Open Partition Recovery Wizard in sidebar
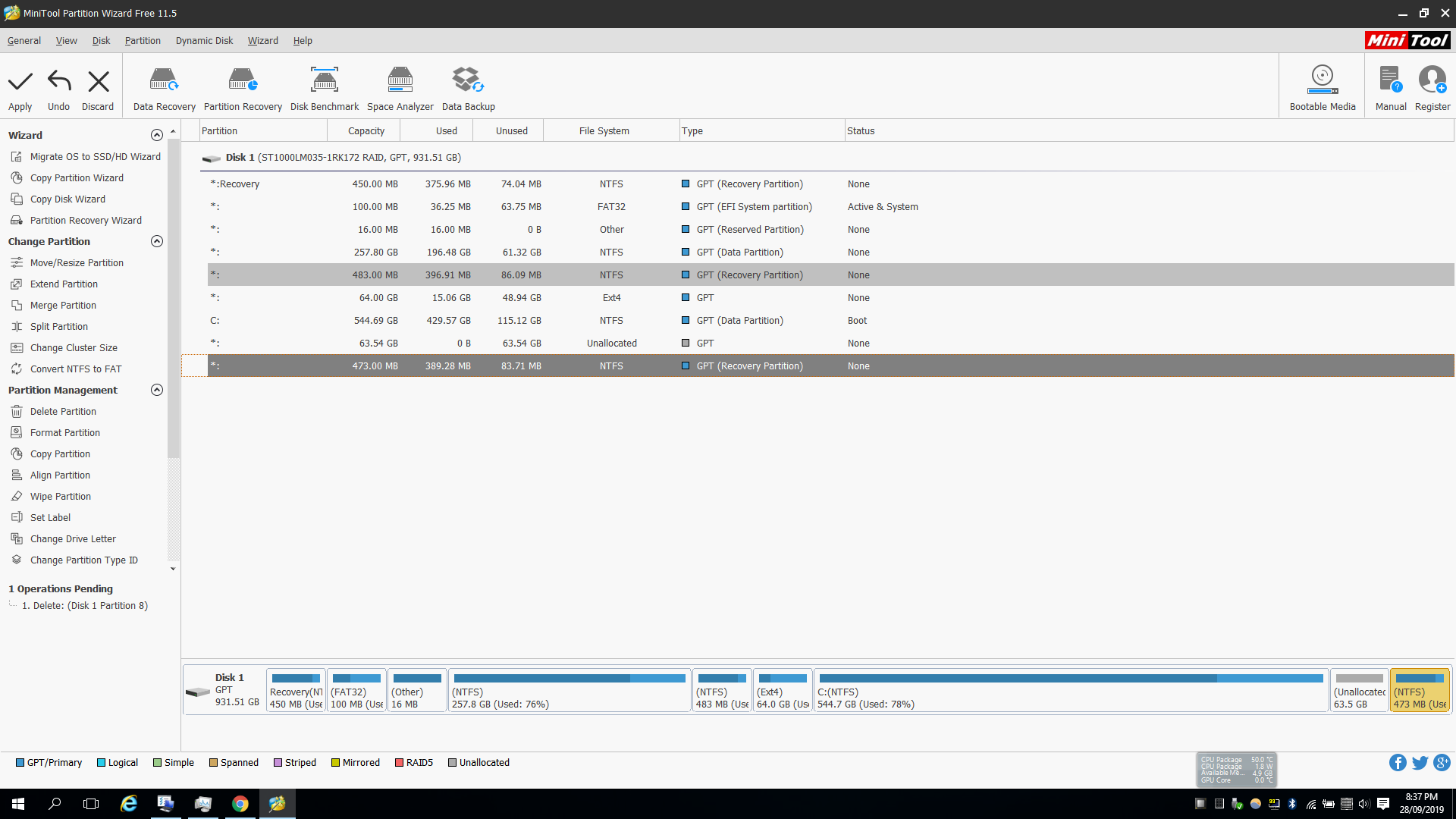 pyautogui.click(x=77, y=221)
